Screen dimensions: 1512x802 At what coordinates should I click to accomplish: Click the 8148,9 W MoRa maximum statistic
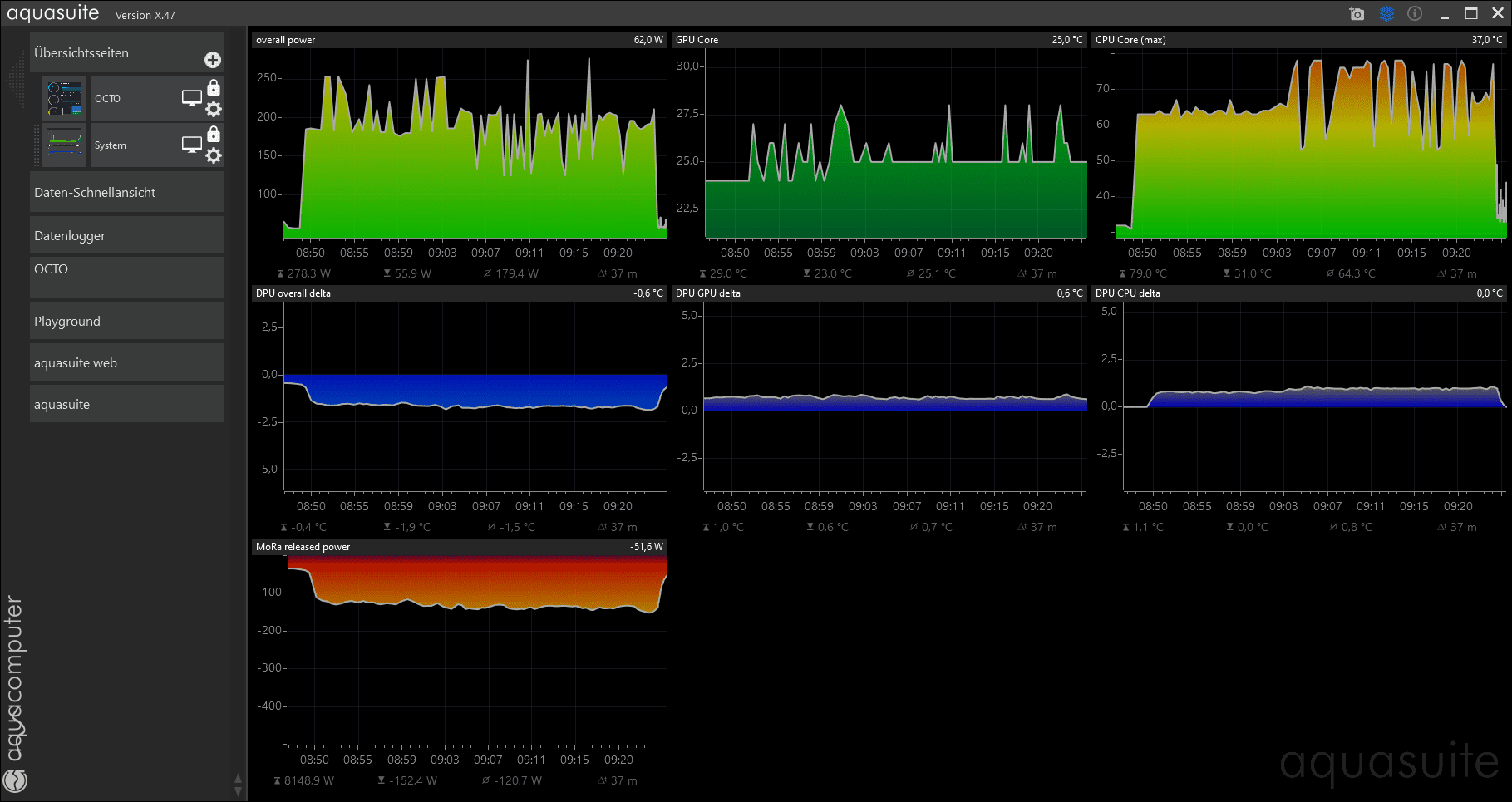pos(303,780)
